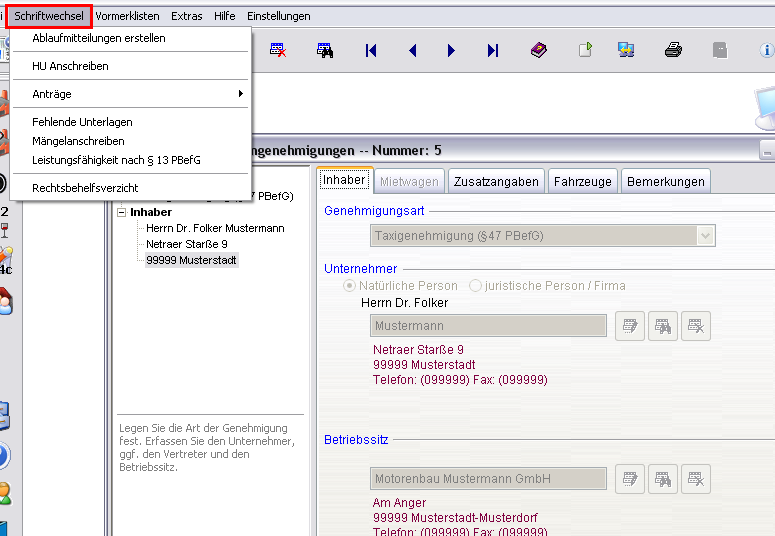Click the printer icon in toolbar
Image resolution: width=775 pixels, height=536 pixels.
tap(673, 50)
